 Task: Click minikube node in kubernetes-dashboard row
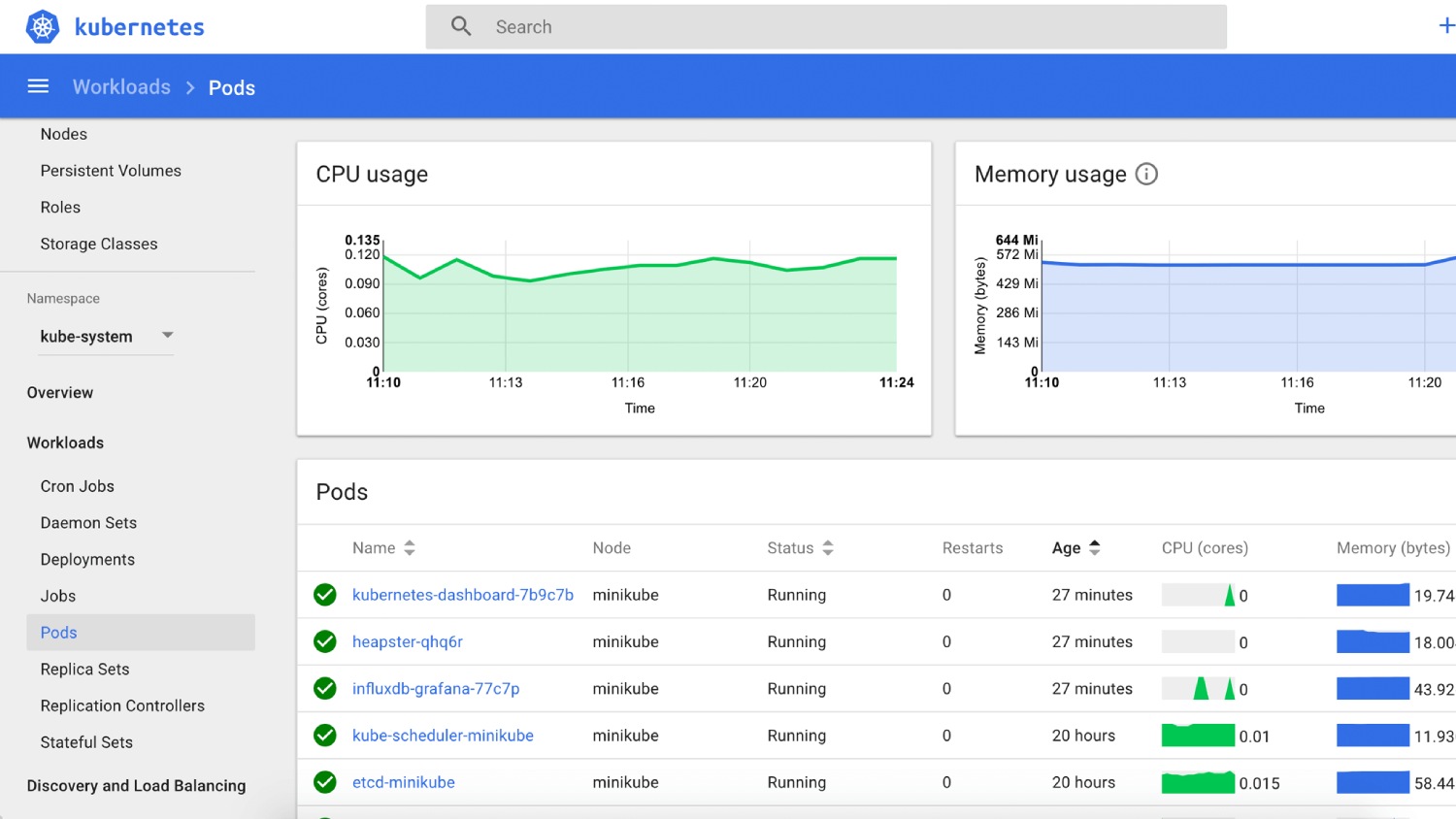pyautogui.click(x=625, y=595)
